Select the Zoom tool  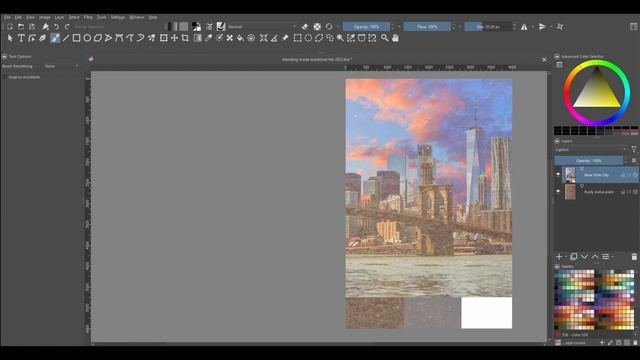pyautogui.click(x=384, y=38)
